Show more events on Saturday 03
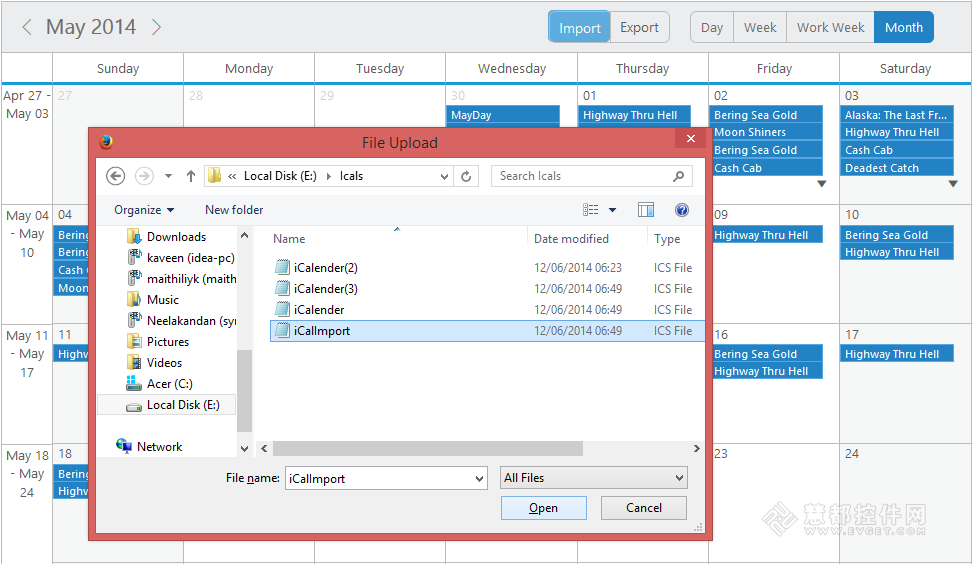Image resolution: width=973 pixels, height=564 pixels. (953, 184)
